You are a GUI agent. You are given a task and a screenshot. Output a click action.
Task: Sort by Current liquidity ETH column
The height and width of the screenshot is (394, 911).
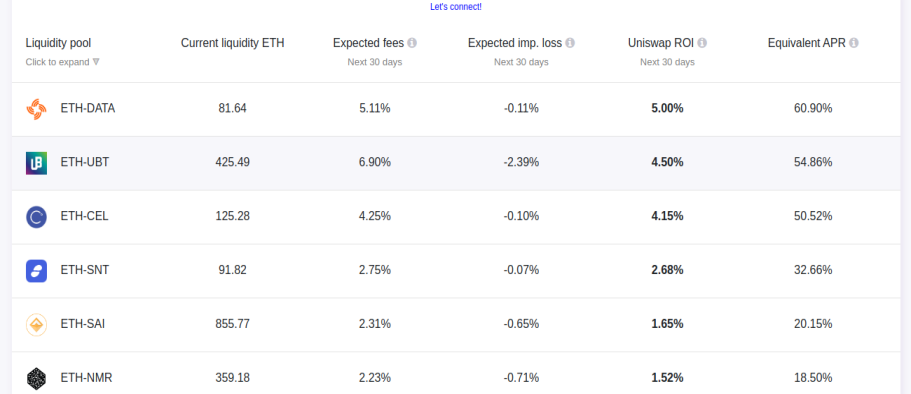point(232,43)
